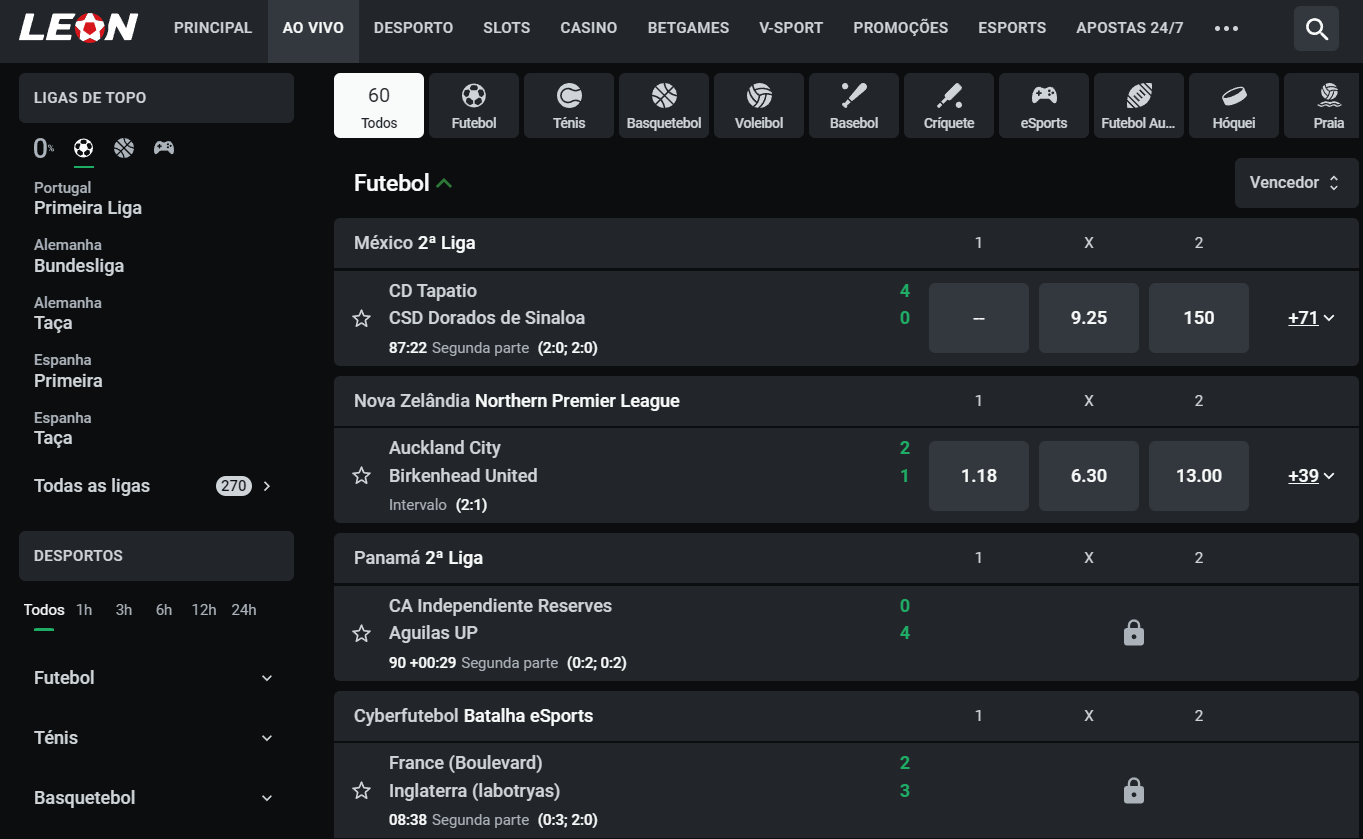Show top leagues for esports gamepad icon
The height and width of the screenshot is (839, 1363).
coord(164,148)
